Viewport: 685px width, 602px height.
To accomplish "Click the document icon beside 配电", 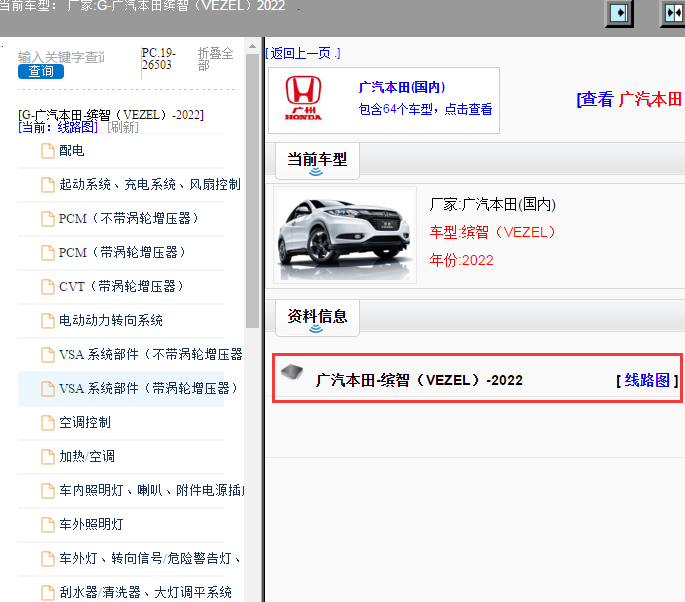I will point(48,151).
